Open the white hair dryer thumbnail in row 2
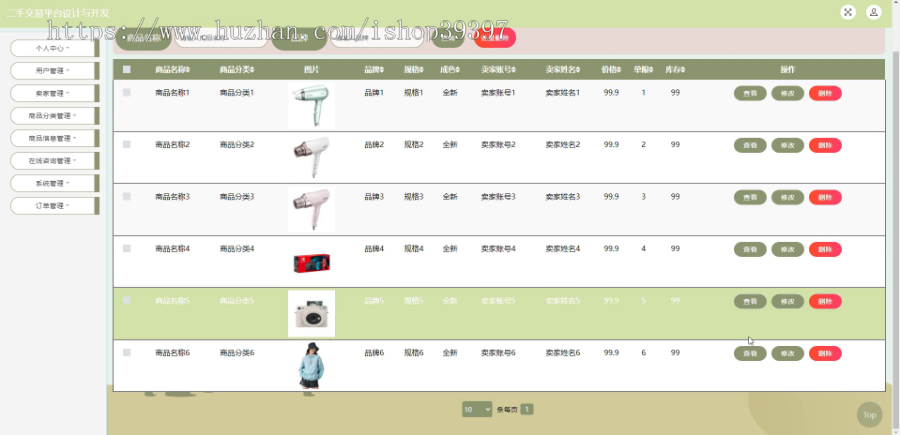 click(x=311, y=157)
